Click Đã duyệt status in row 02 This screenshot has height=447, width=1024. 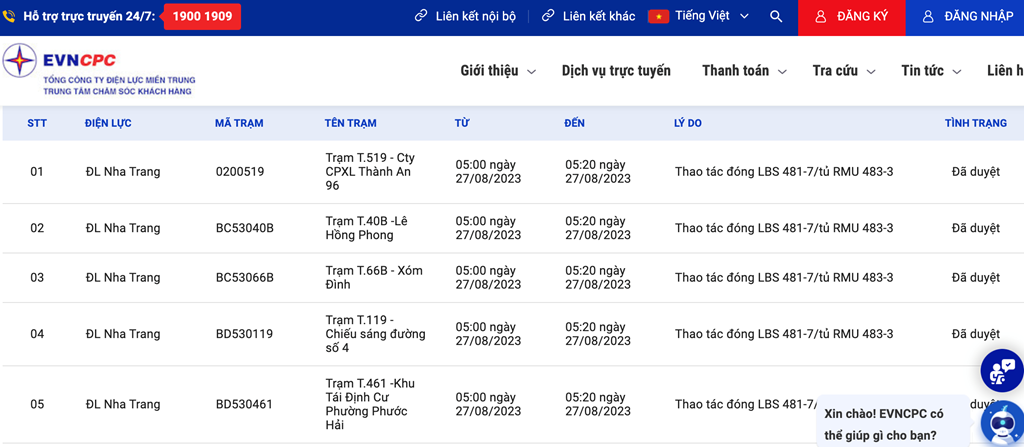pyautogui.click(x=976, y=228)
